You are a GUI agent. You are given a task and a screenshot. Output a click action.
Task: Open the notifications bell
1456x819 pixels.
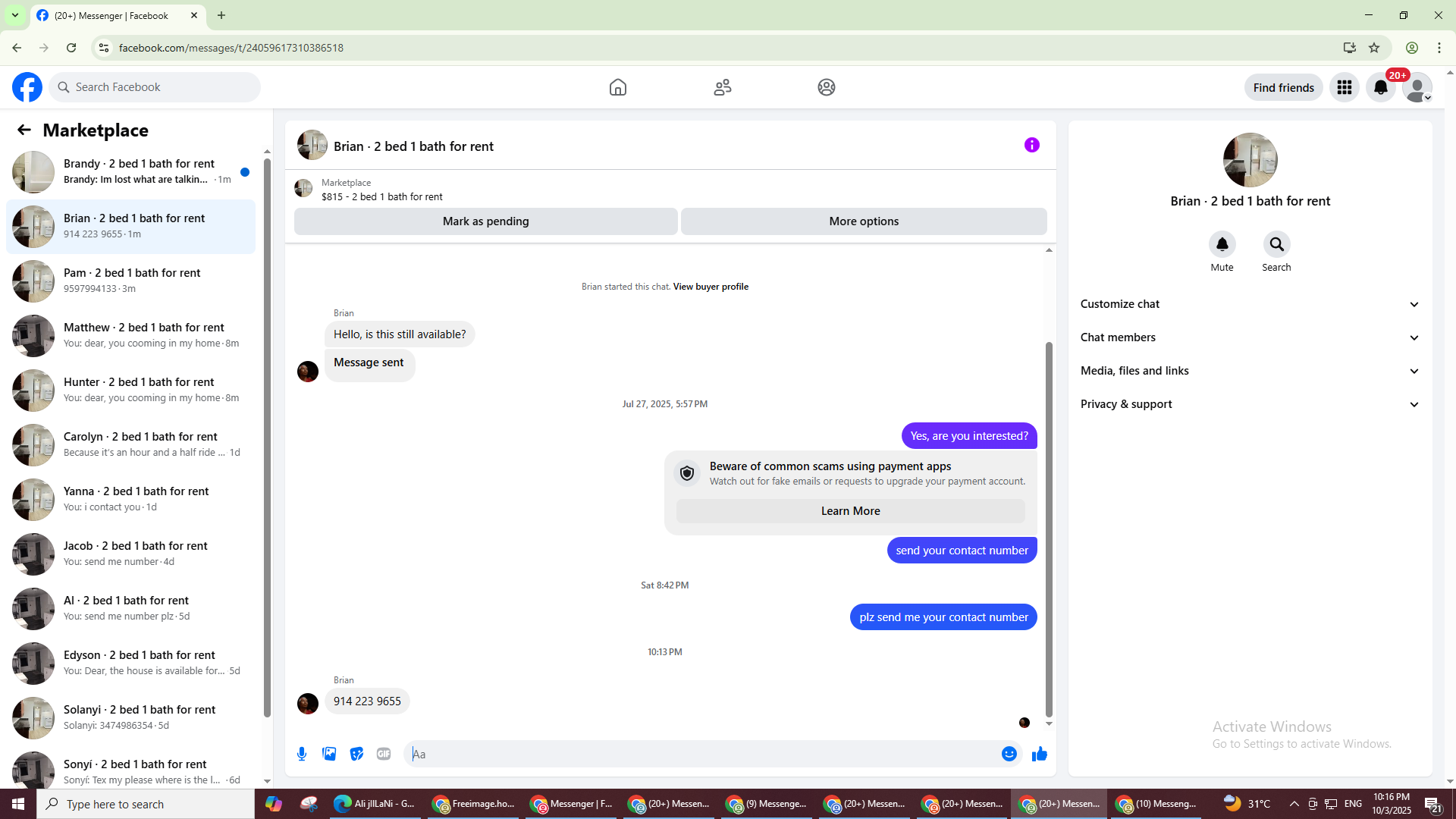click(1381, 87)
